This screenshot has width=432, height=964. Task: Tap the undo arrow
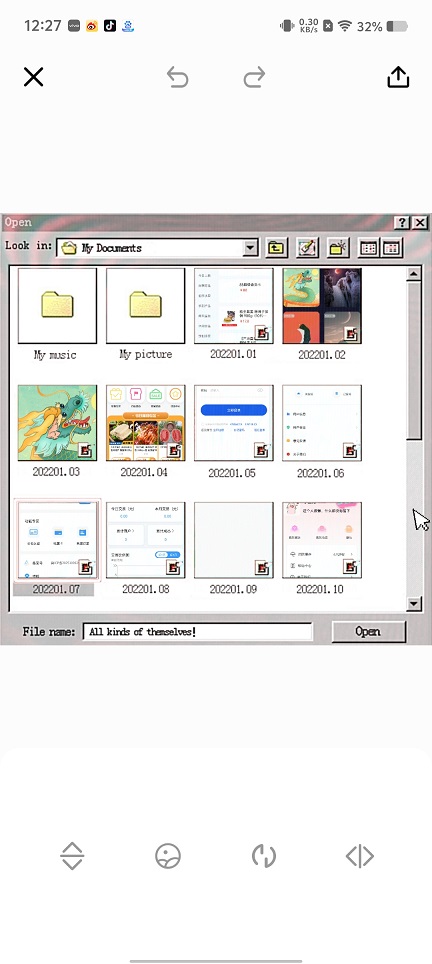coord(178,77)
